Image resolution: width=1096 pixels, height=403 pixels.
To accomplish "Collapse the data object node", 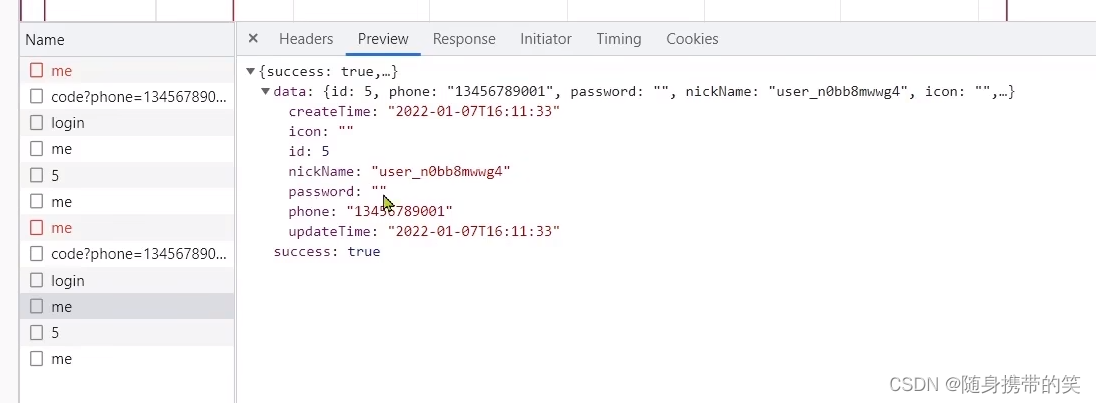I will coord(265,92).
